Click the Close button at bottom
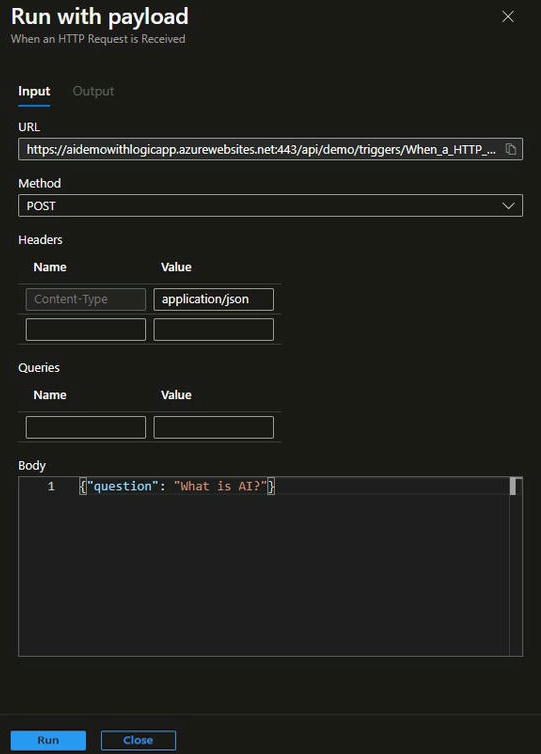This screenshot has height=754, width=541. (x=138, y=740)
